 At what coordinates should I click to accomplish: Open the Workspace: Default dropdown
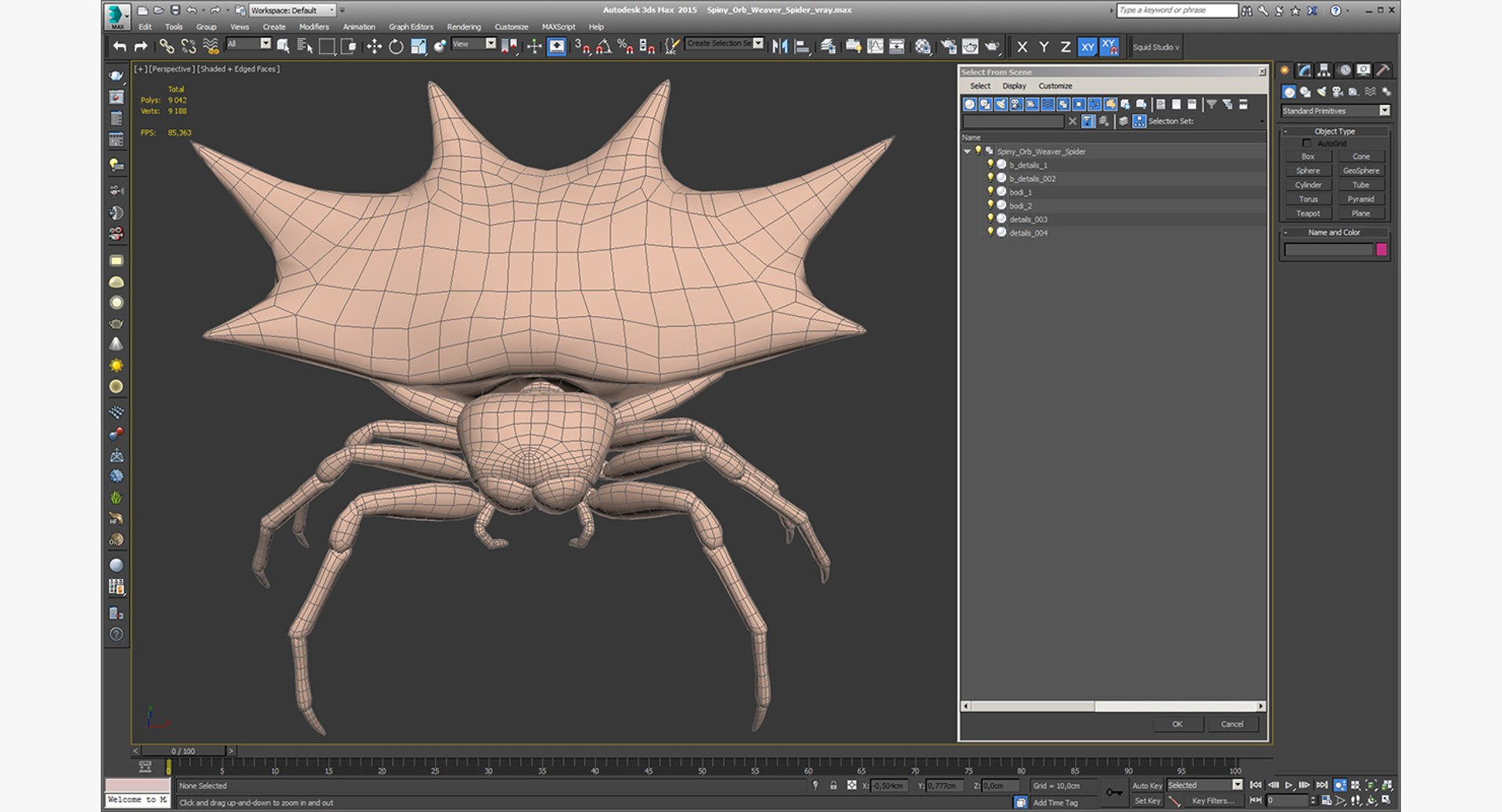[293, 10]
